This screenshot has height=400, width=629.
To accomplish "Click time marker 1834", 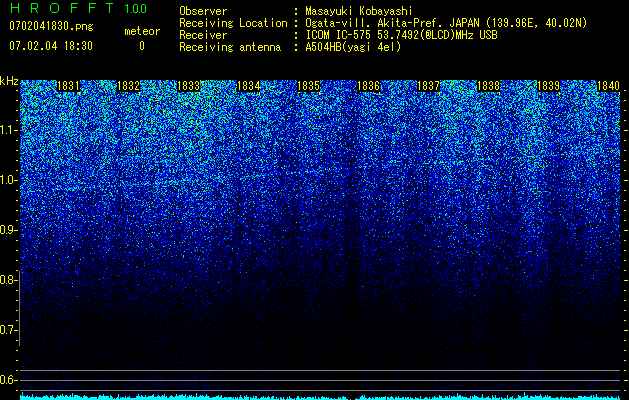I will (x=248, y=86).
